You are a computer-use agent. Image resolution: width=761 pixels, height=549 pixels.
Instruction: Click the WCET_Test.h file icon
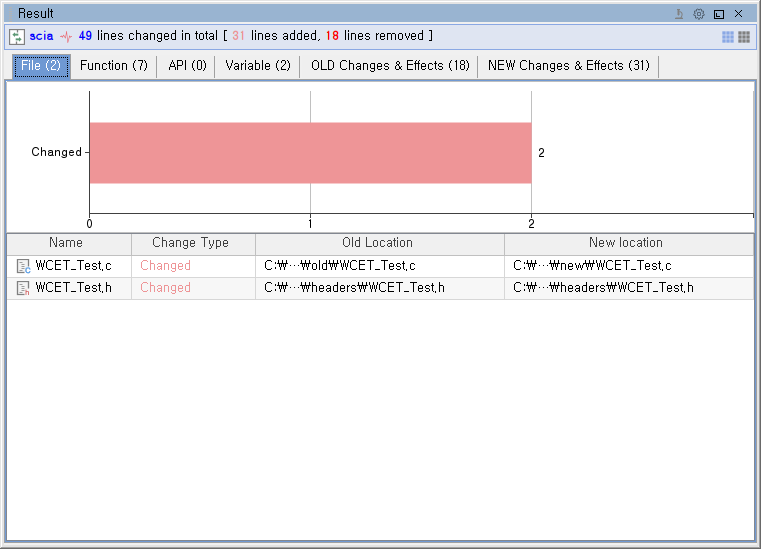click(24, 288)
